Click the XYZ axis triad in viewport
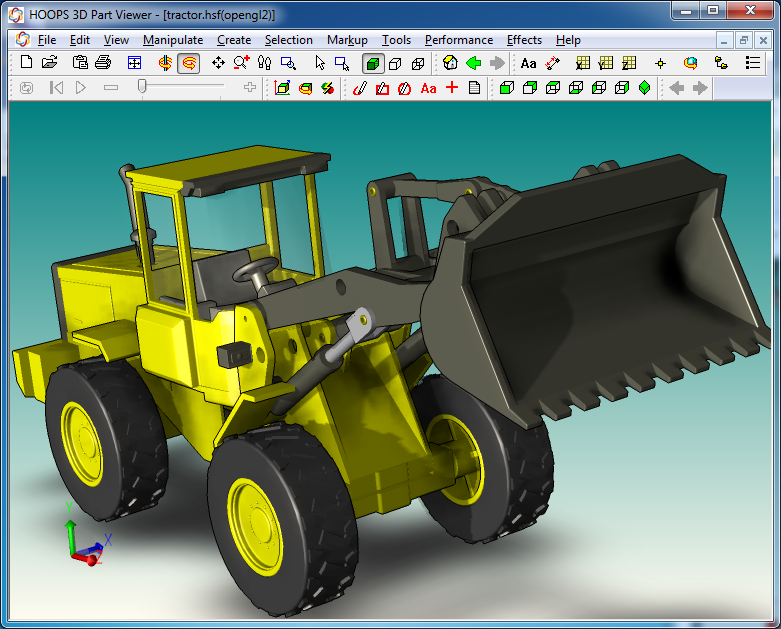781x629 pixels. tap(82, 541)
